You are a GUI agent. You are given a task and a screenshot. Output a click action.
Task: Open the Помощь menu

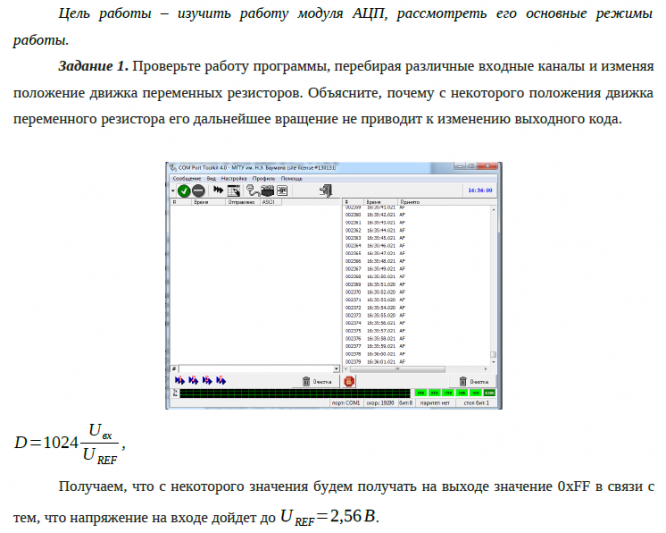pyautogui.click(x=291, y=179)
